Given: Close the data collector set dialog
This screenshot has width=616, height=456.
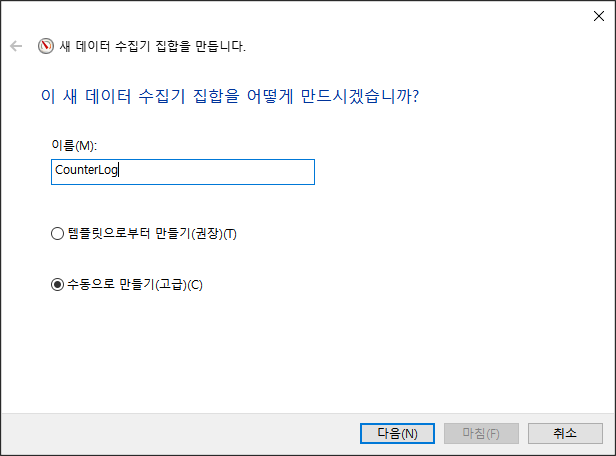Looking at the screenshot, I should click(x=599, y=16).
